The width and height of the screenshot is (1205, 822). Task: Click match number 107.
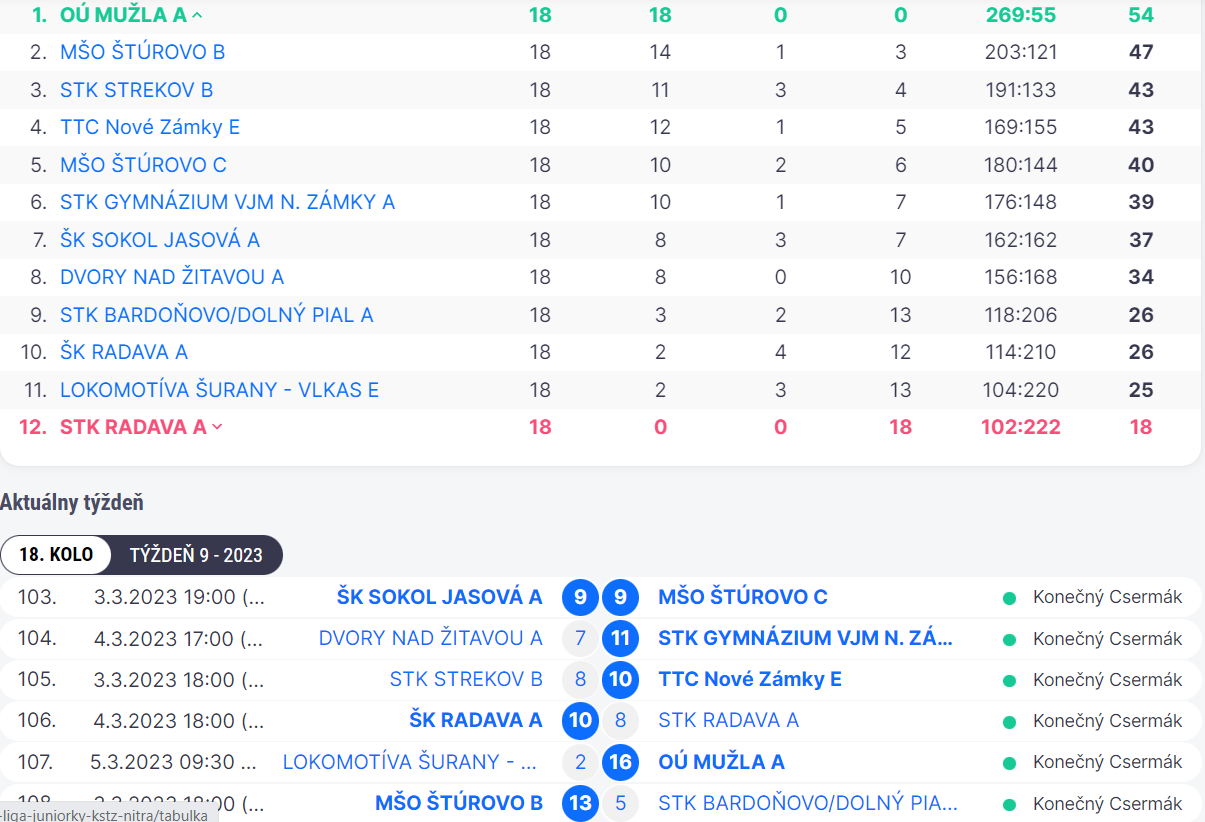coord(34,762)
